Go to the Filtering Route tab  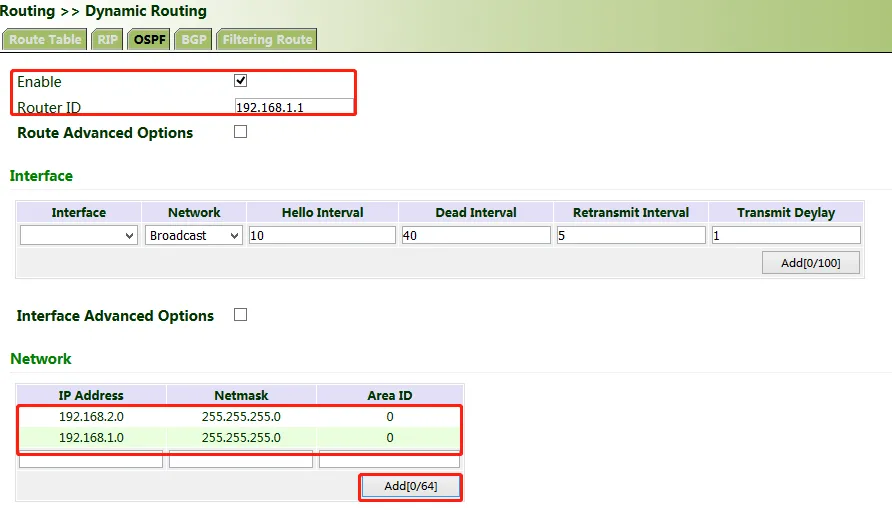click(267, 40)
